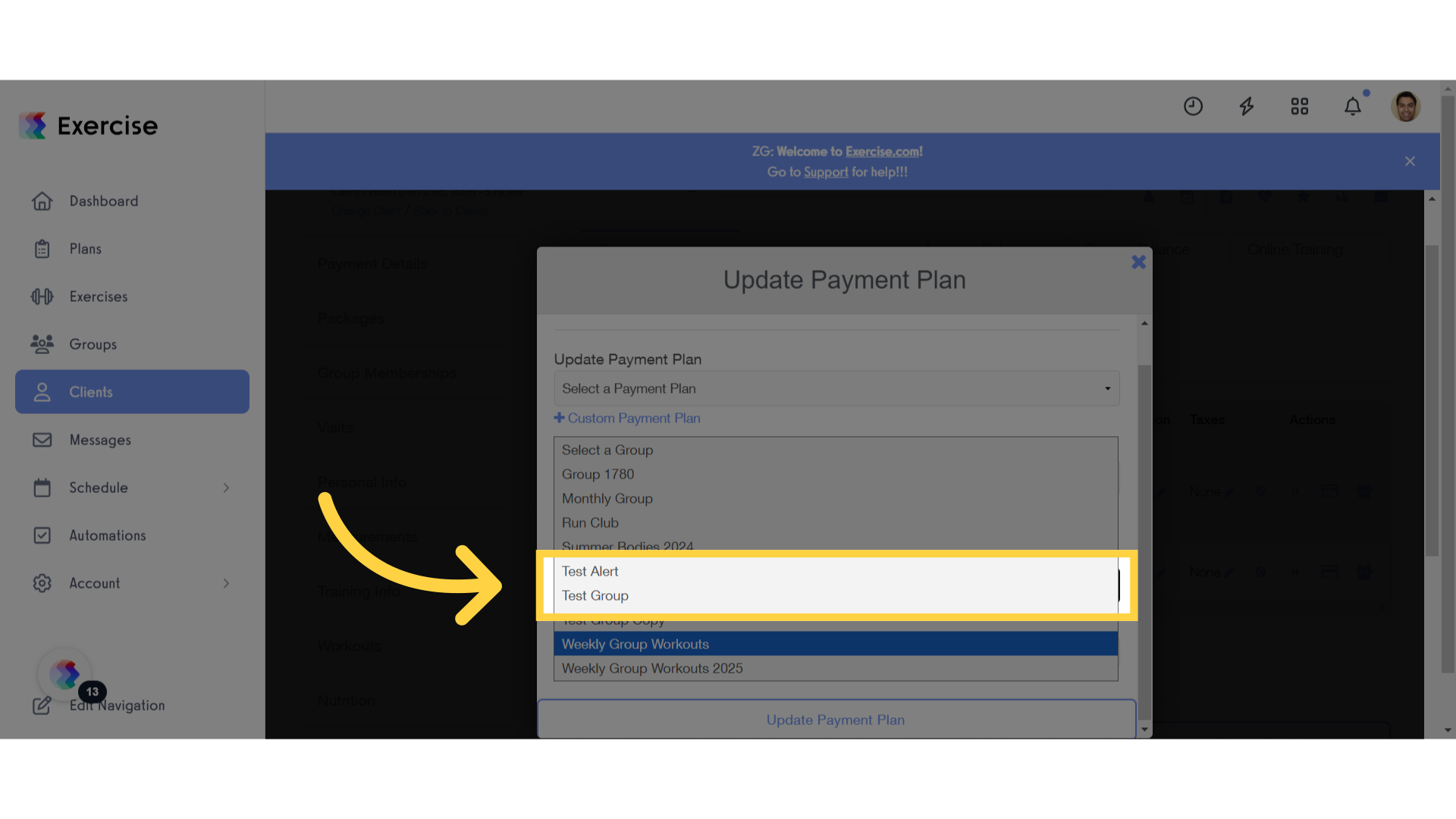Dismiss the ZG welcome banner
The width and height of the screenshot is (1456, 819).
[1410, 161]
